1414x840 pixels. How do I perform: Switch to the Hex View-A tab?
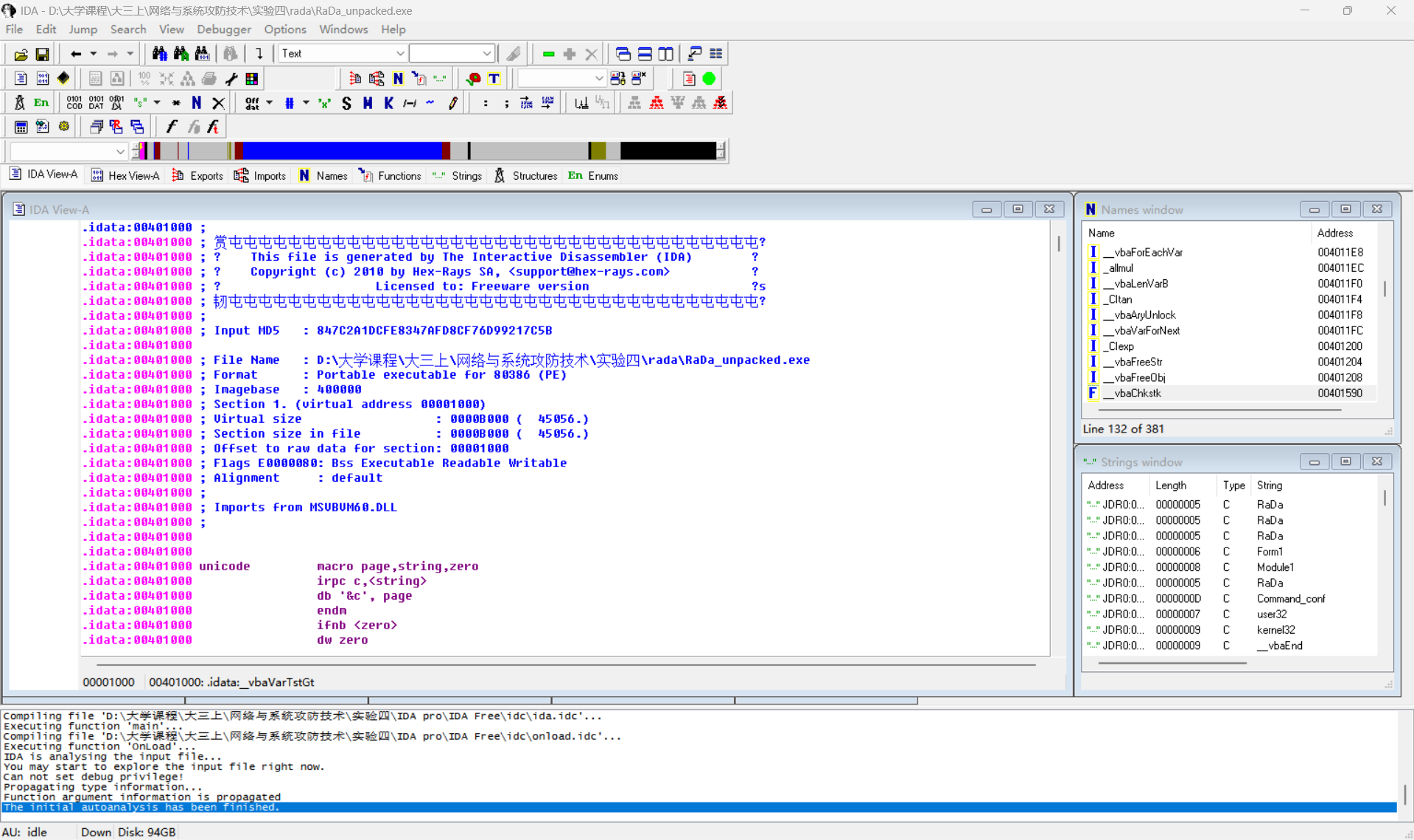[125, 175]
